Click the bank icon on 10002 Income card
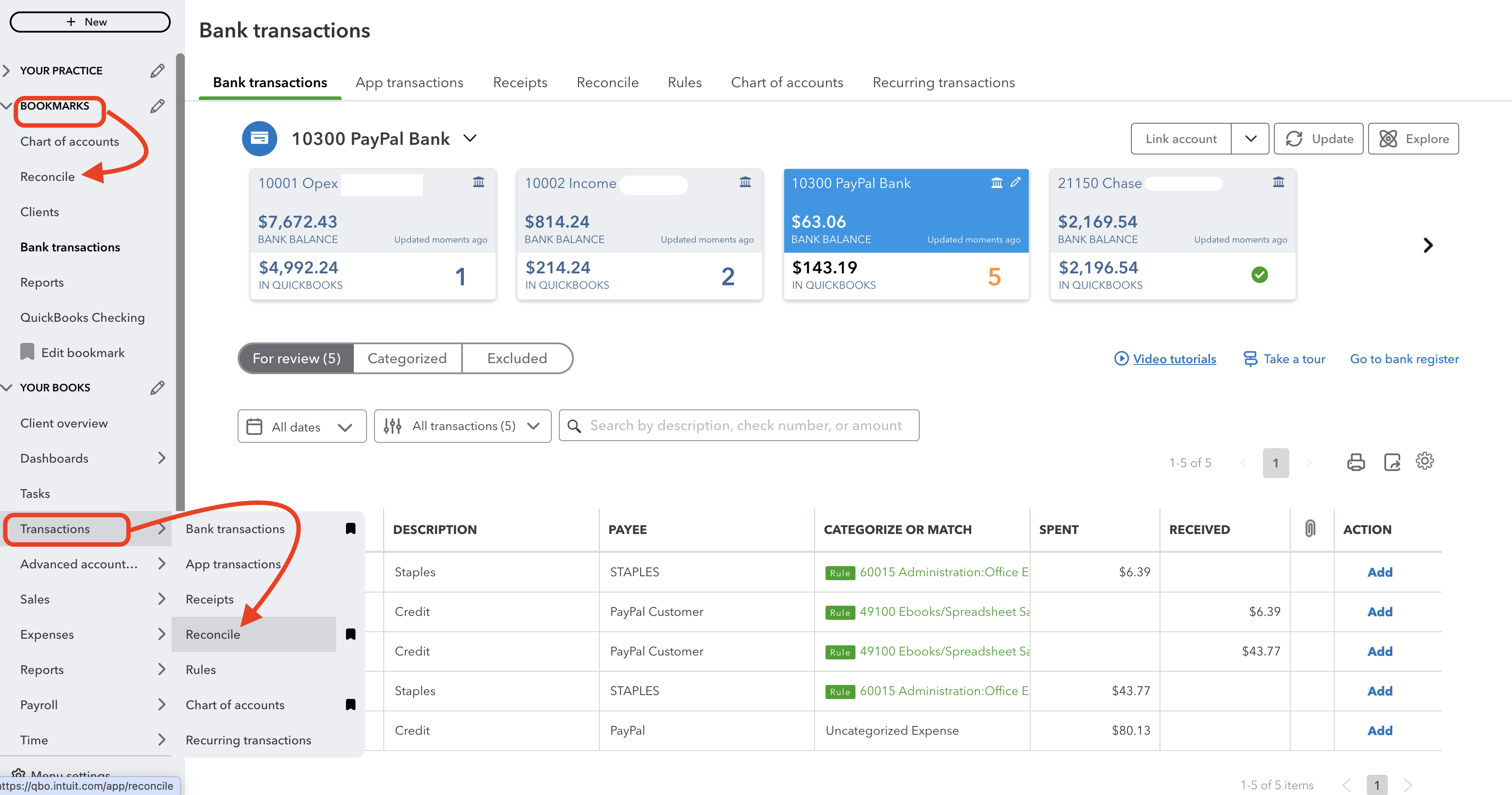The image size is (1512, 795). (745, 183)
